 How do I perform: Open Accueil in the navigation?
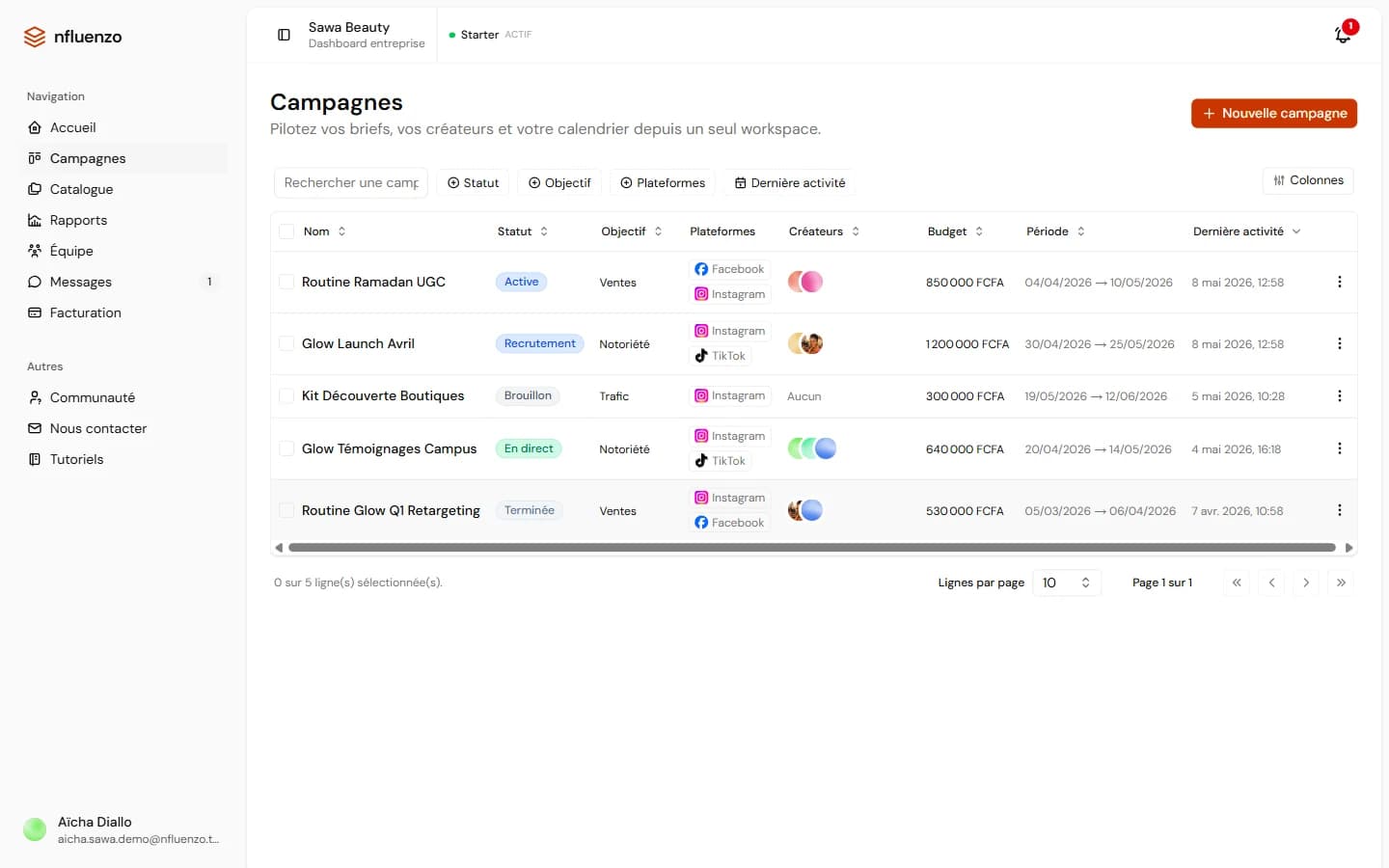125,127
